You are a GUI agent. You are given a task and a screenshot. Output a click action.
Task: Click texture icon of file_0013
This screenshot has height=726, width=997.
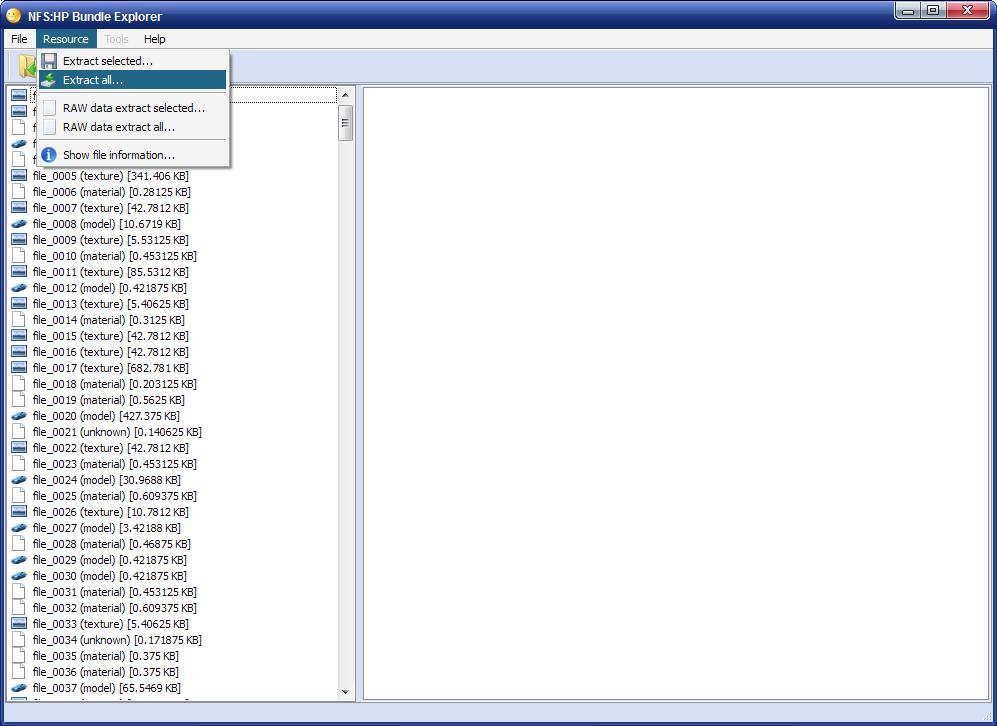point(19,304)
